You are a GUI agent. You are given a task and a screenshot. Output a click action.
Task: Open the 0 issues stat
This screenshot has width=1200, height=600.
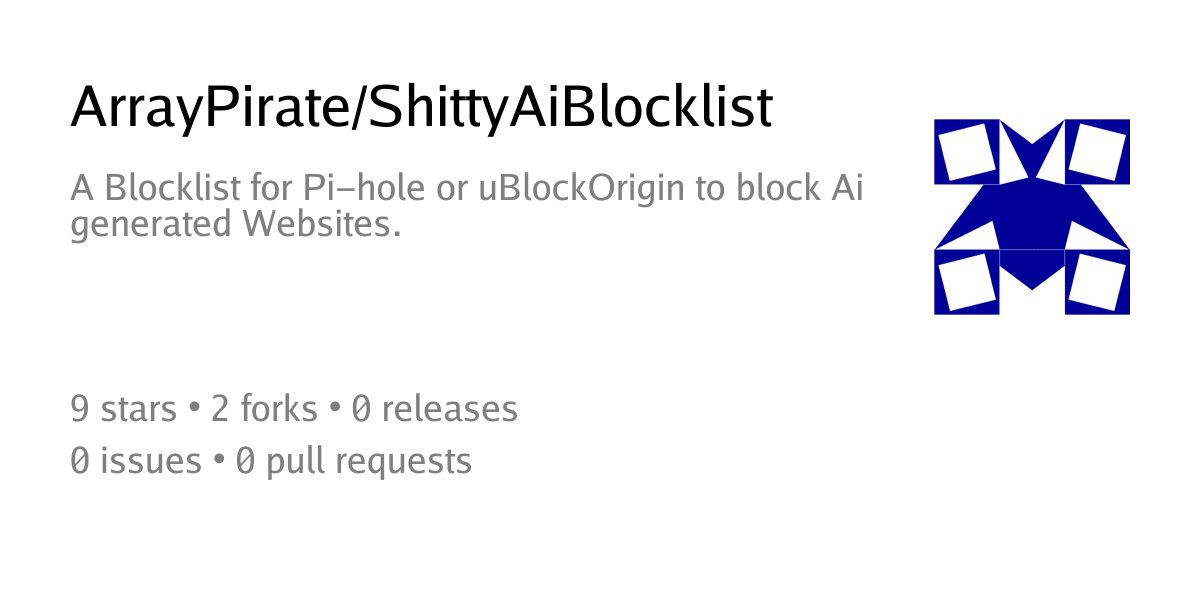coord(136,461)
